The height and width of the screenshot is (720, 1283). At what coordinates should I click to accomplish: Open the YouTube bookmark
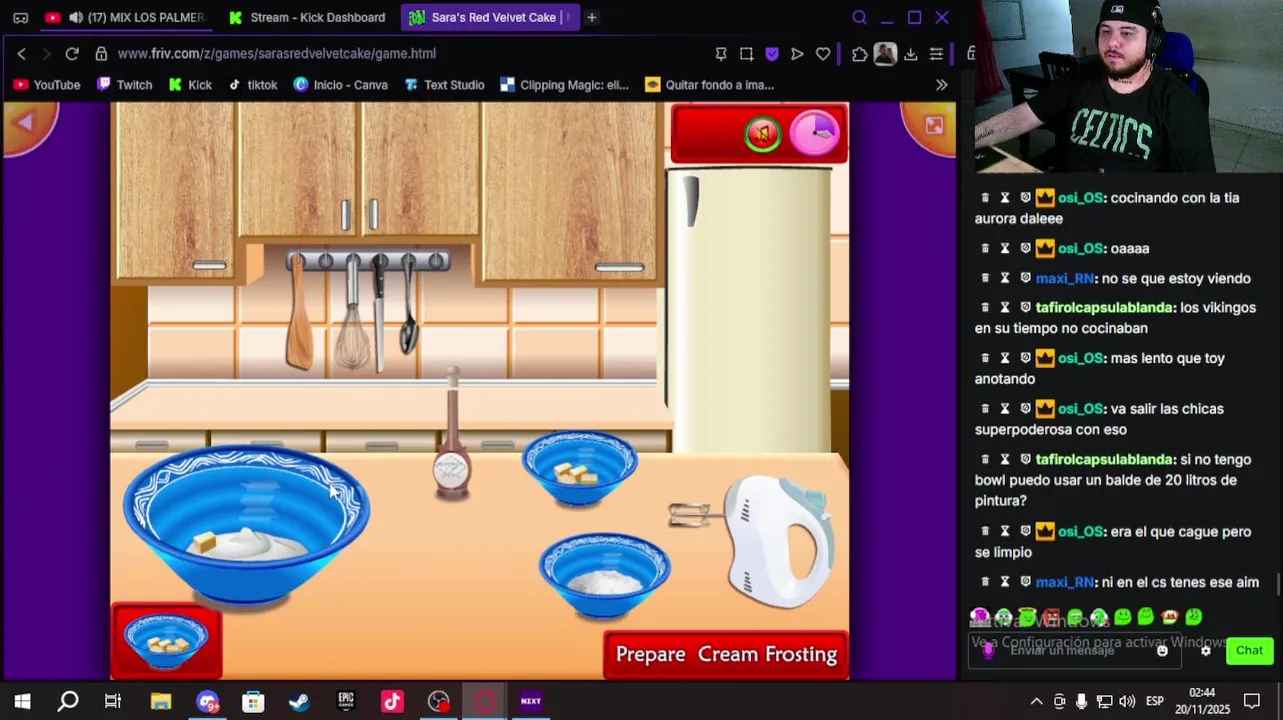tap(47, 85)
